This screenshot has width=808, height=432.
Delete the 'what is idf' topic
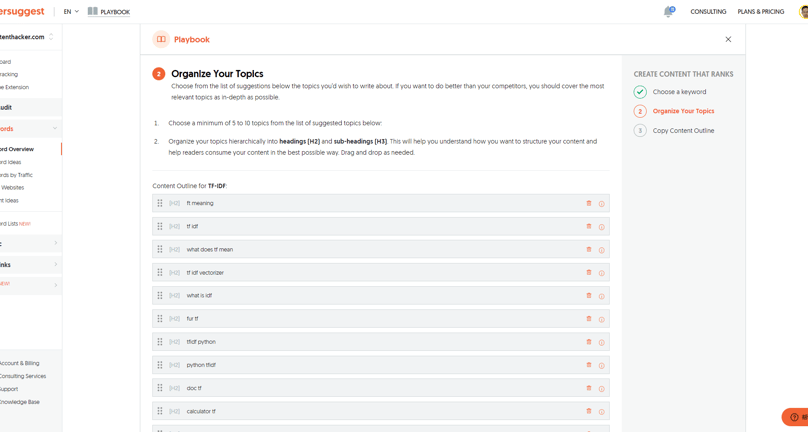pyautogui.click(x=588, y=295)
